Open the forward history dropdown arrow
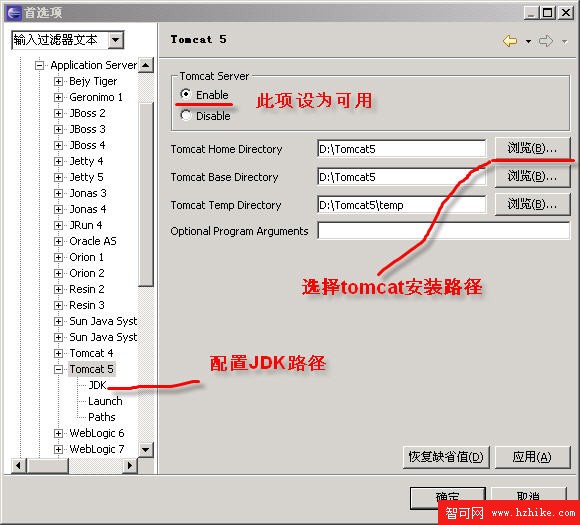This screenshot has height=525, width=580. [564, 41]
